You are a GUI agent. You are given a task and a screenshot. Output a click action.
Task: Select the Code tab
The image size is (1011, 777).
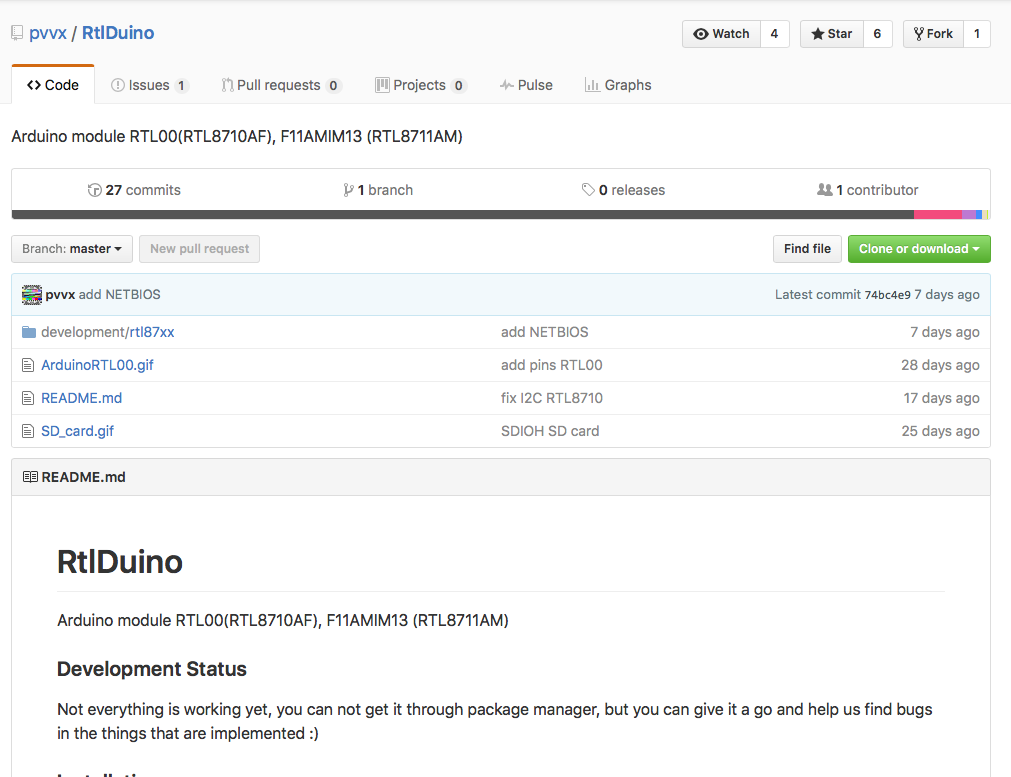coord(53,85)
